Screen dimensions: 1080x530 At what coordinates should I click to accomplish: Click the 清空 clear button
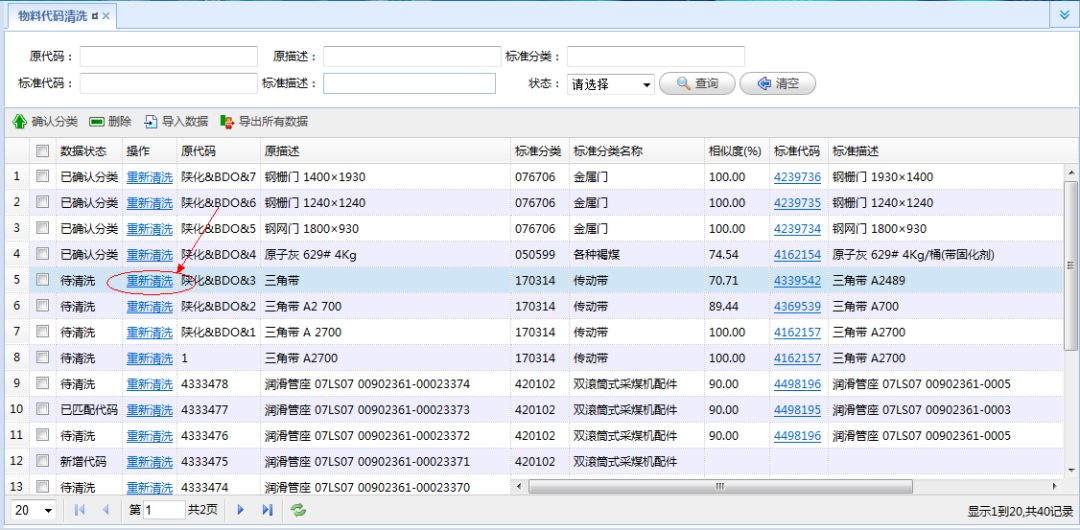(778, 83)
